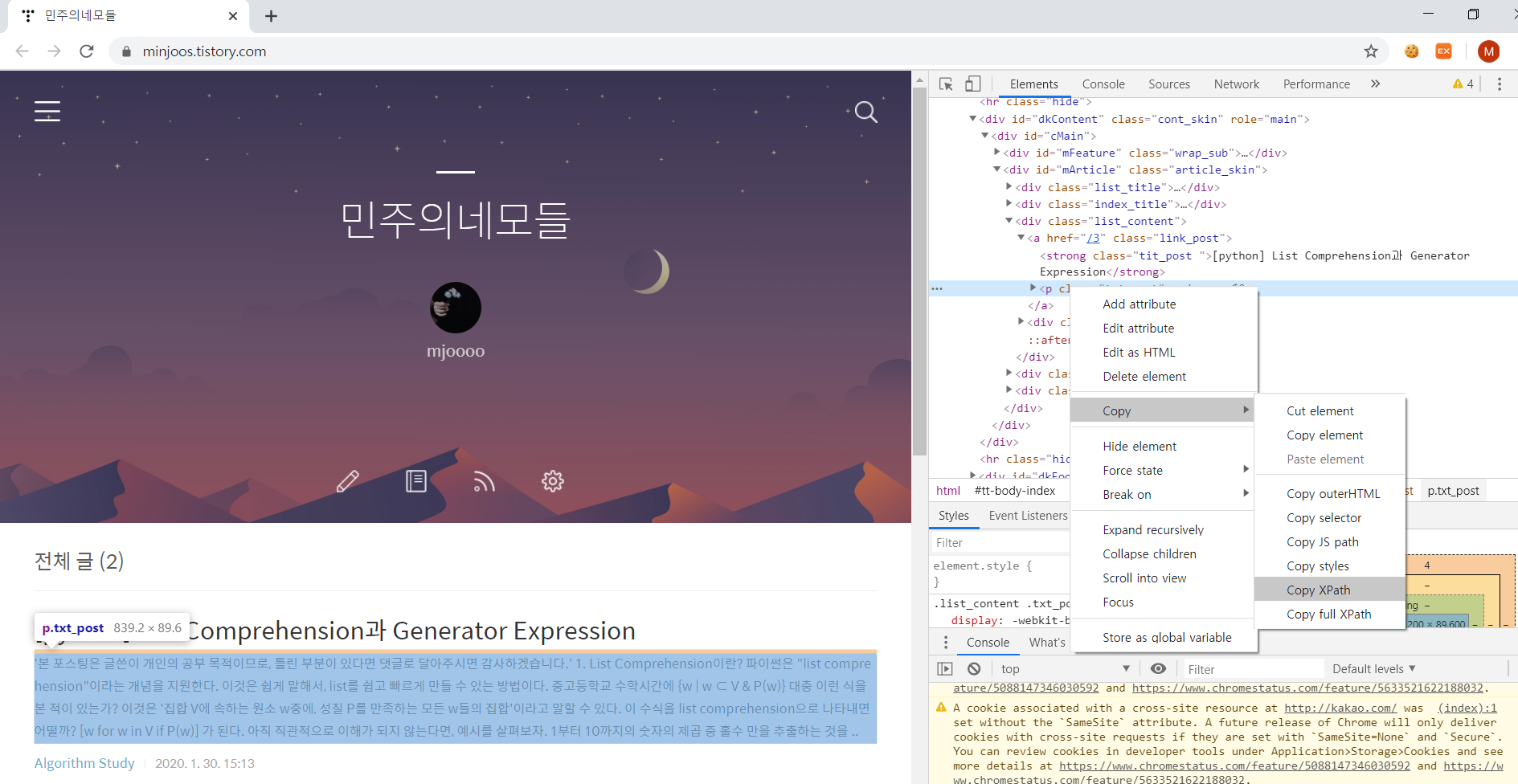Open the blog hamburger menu

click(x=47, y=112)
